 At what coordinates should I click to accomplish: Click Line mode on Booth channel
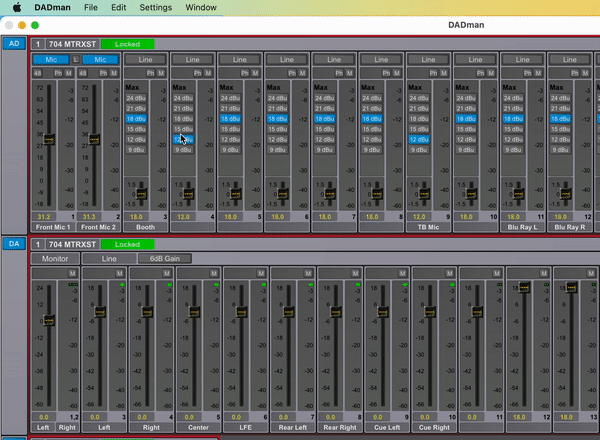145,59
